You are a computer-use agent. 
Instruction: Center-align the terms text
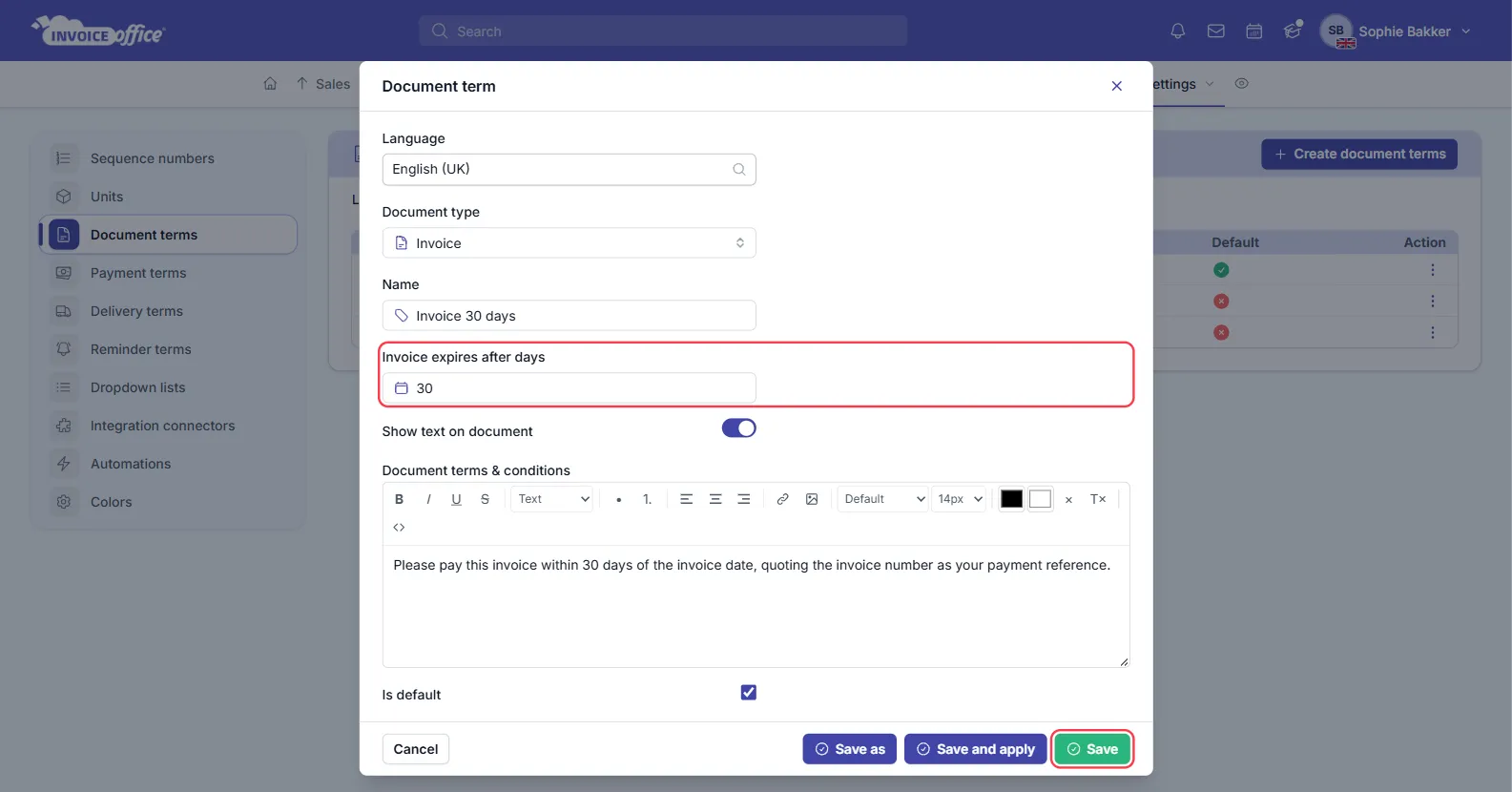click(x=715, y=499)
